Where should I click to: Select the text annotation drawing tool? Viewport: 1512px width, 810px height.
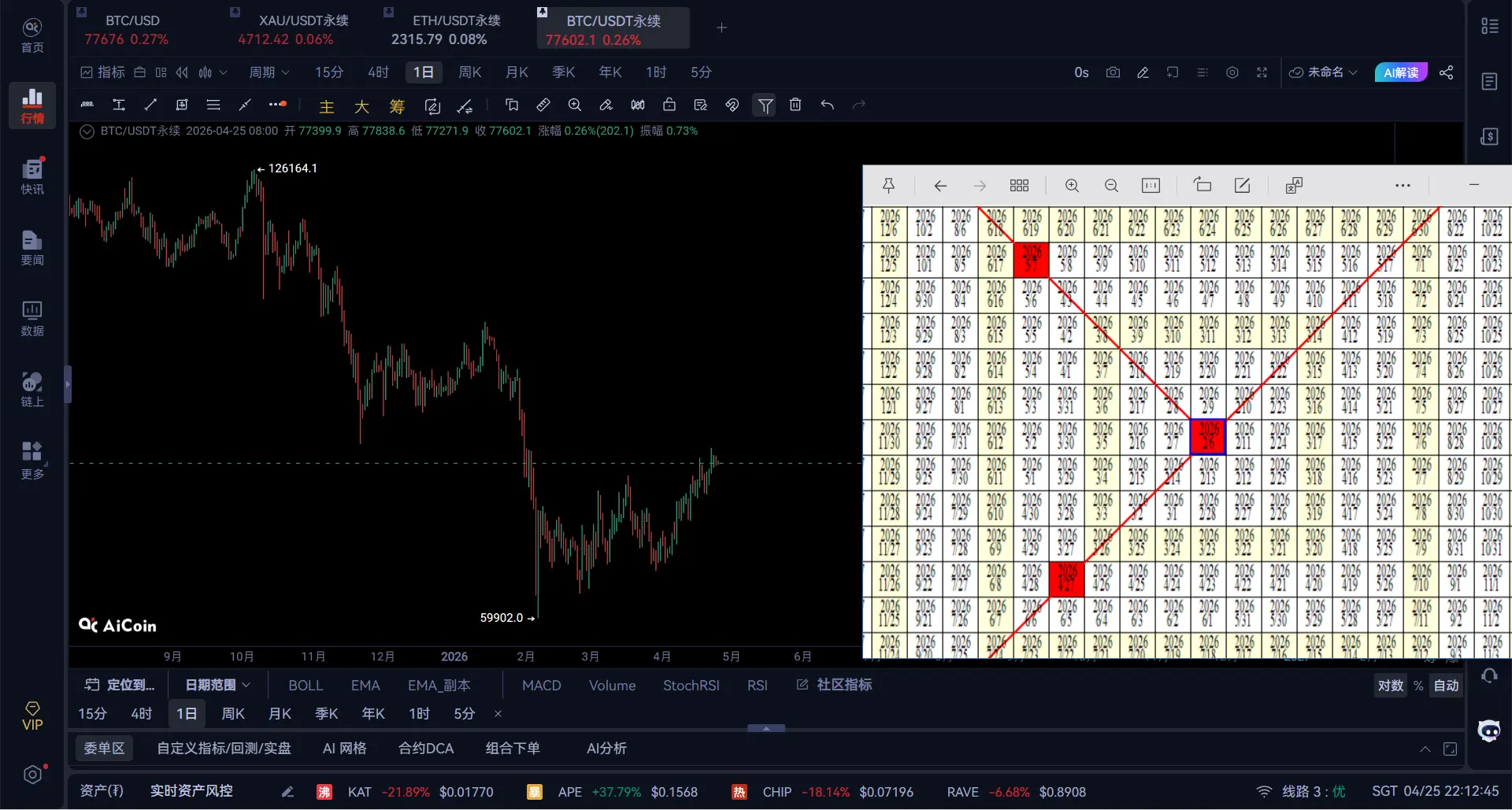point(119,105)
